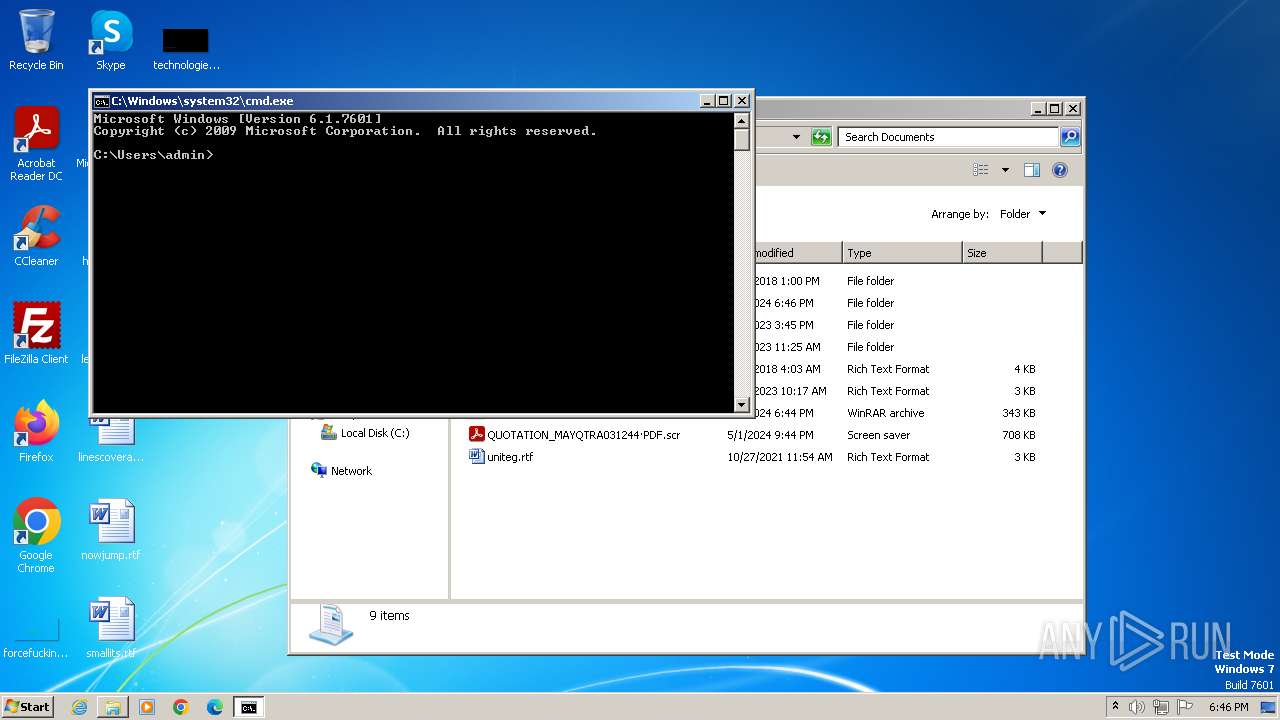The width and height of the screenshot is (1280, 720).
Task: Open the Action Center flag icon
Action: (x=1185, y=707)
